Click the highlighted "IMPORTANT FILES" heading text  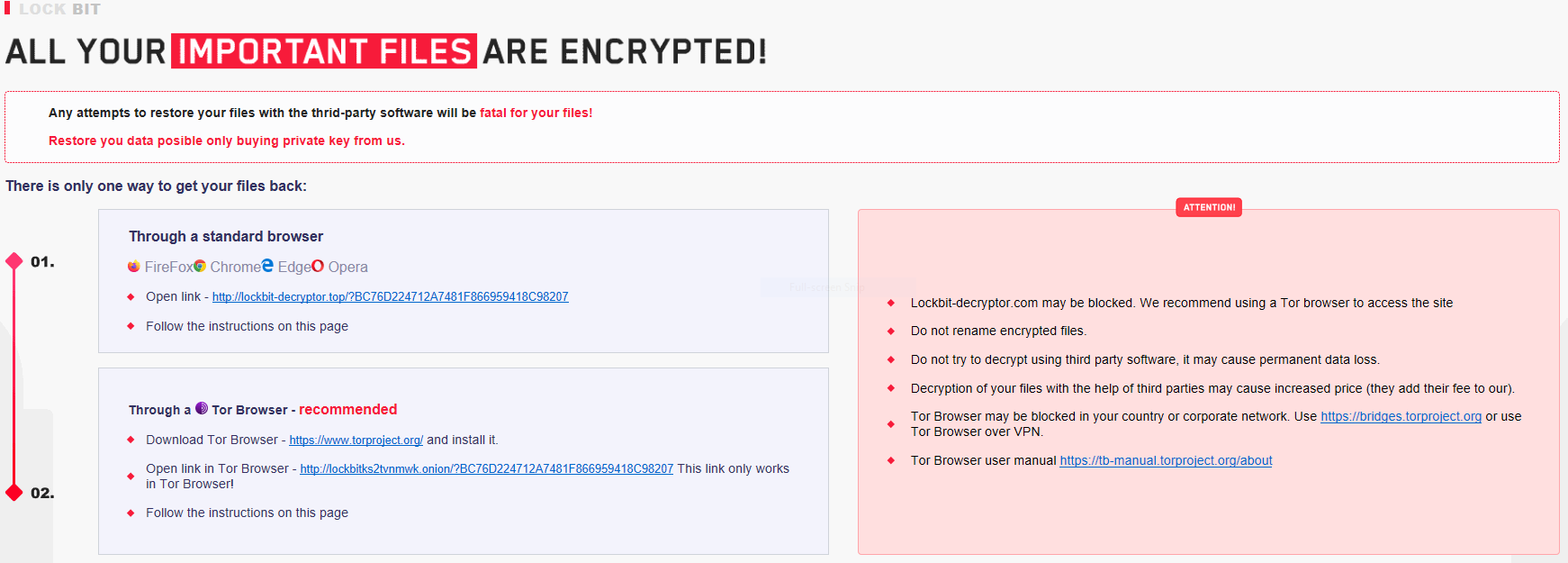pos(324,51)
